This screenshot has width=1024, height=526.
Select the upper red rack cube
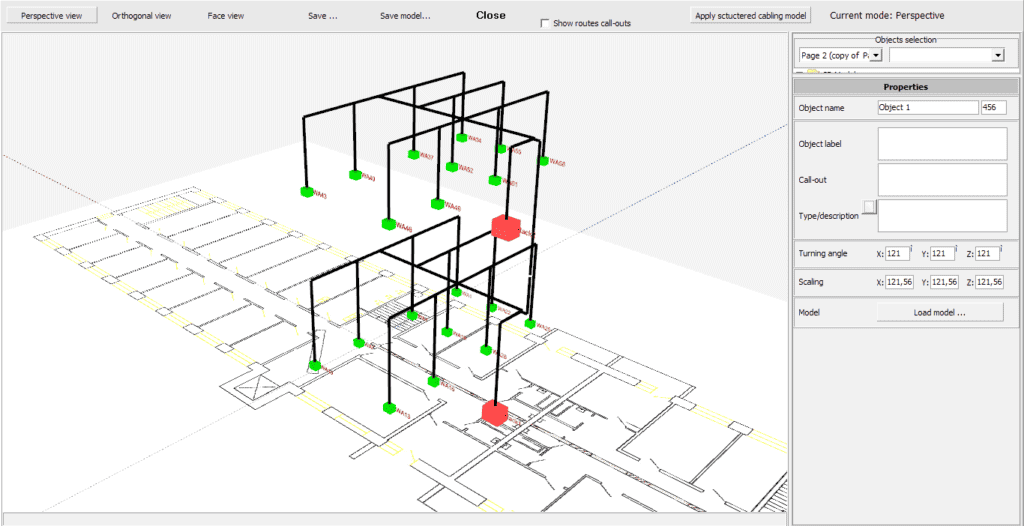(x=506, y=227)
